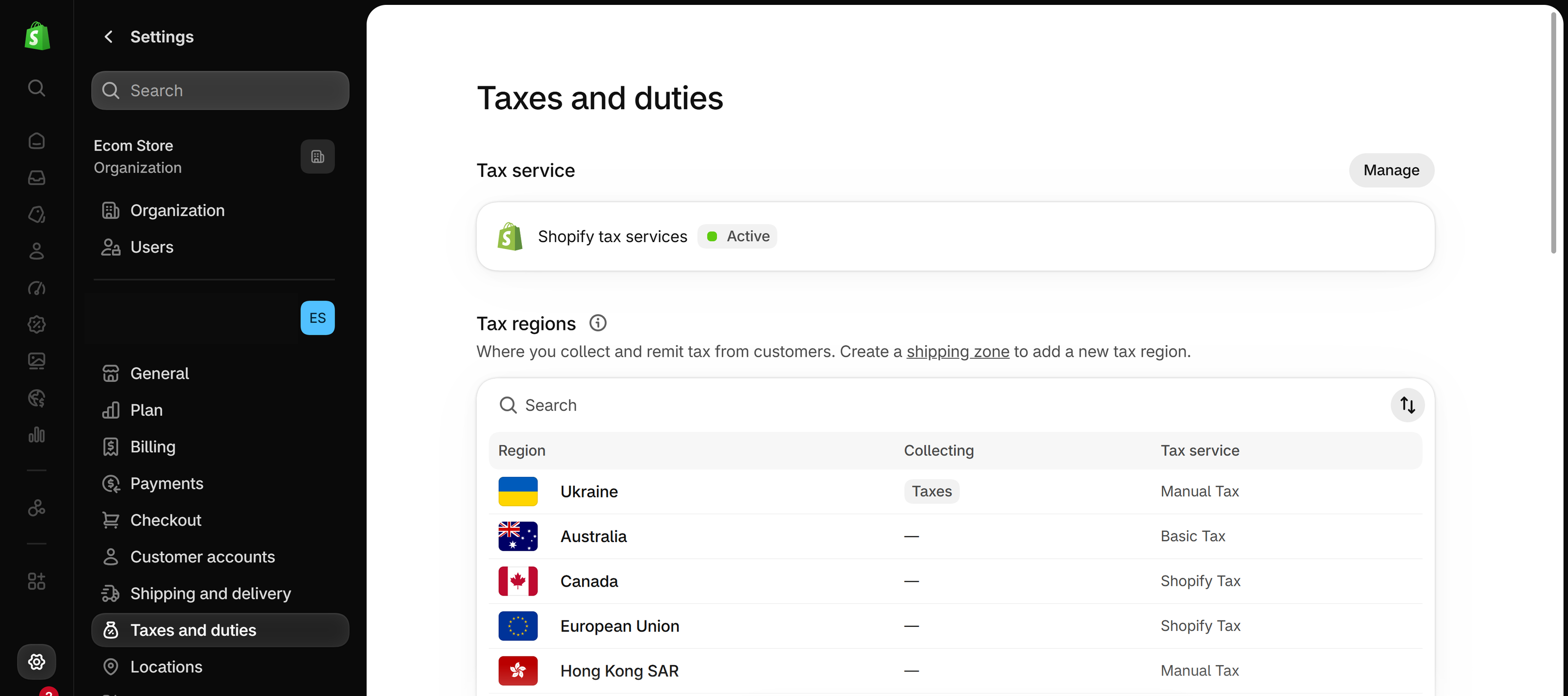Click the Shopify tax services card
Viewport: 1568px width, 696px height.
955,236
